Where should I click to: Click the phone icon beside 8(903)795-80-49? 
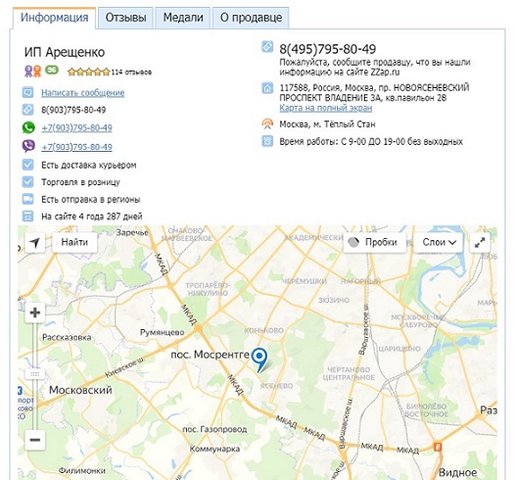28,110
